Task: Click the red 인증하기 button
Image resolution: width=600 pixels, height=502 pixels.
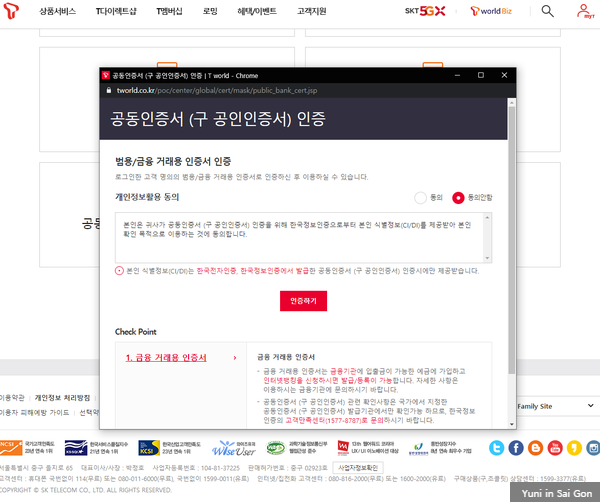Action: (x=303, y=301)
